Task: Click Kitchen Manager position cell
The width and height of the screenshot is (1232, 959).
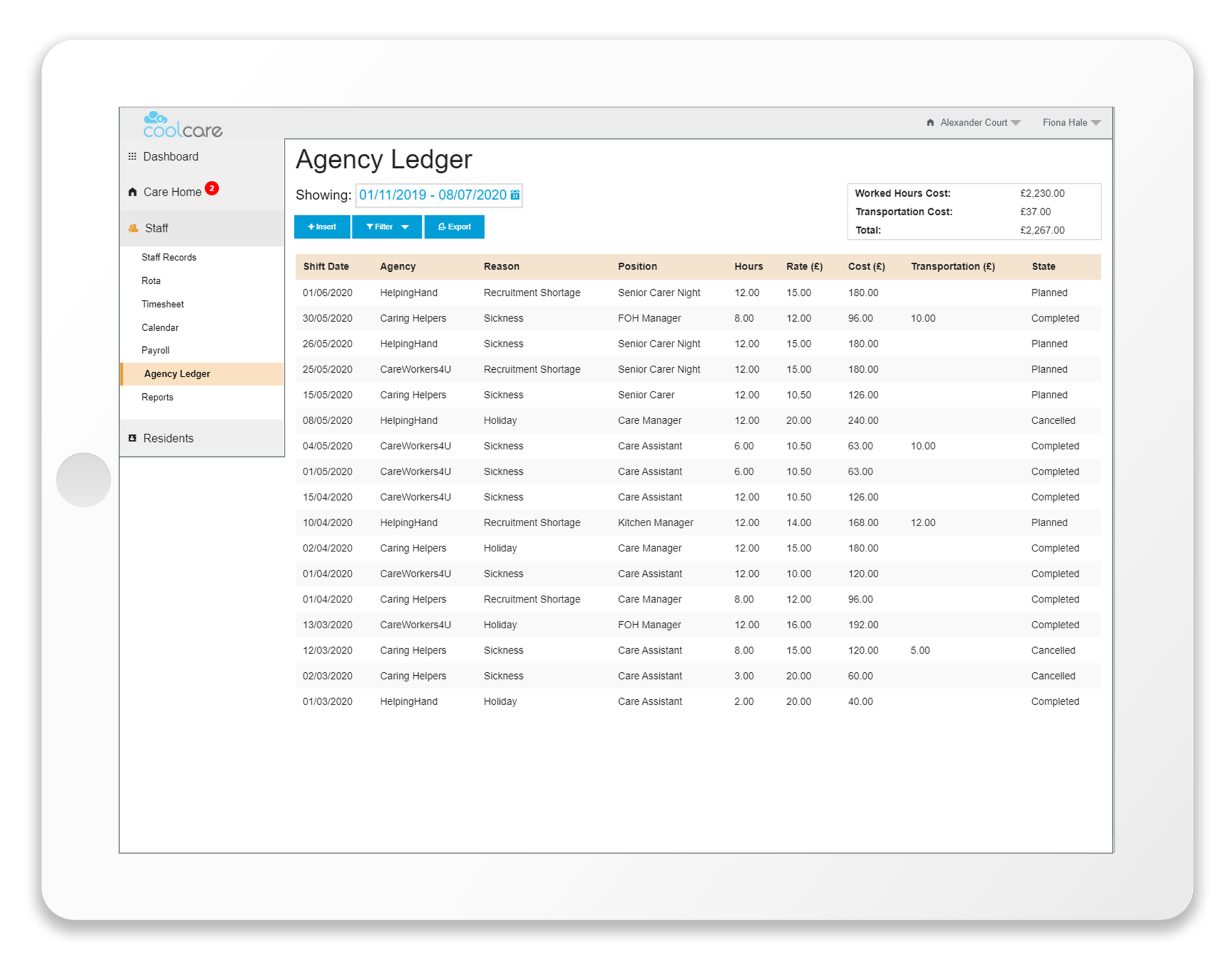Action: pos(655,522)
